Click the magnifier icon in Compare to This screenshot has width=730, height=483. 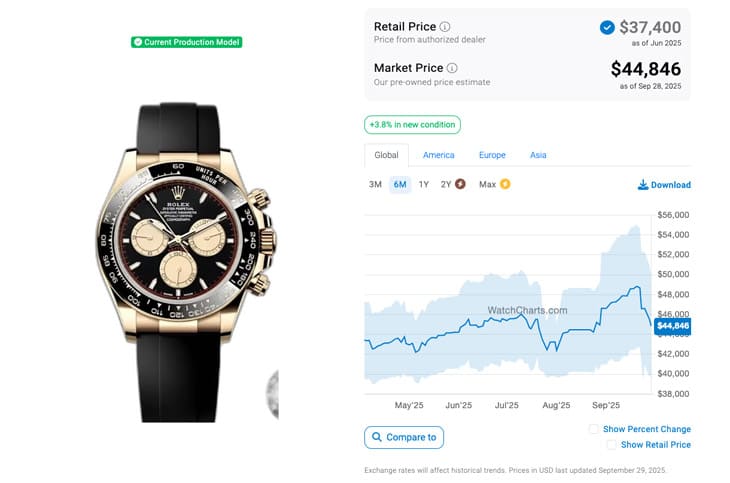[x=376, y=437]
